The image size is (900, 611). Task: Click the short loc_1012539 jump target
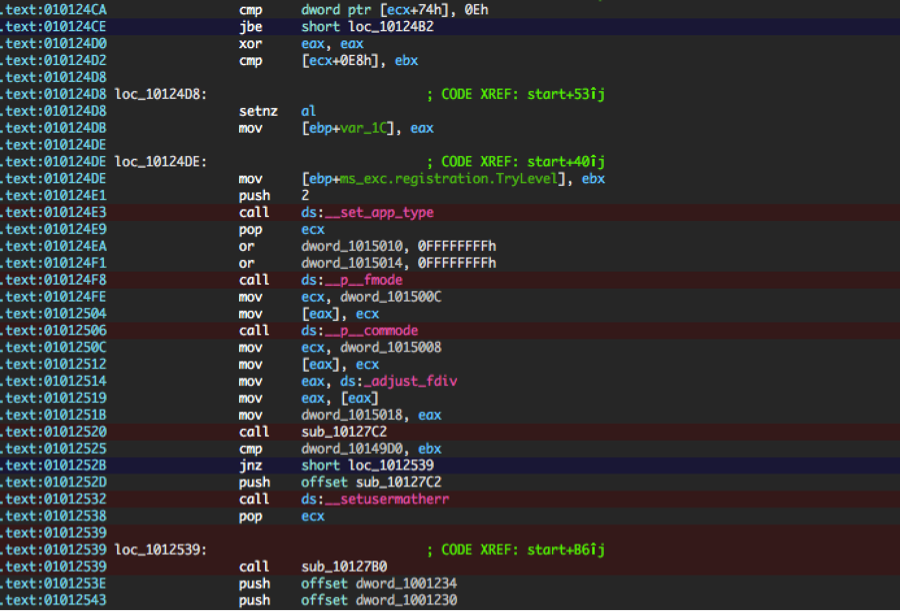click(x=367, y=466)
